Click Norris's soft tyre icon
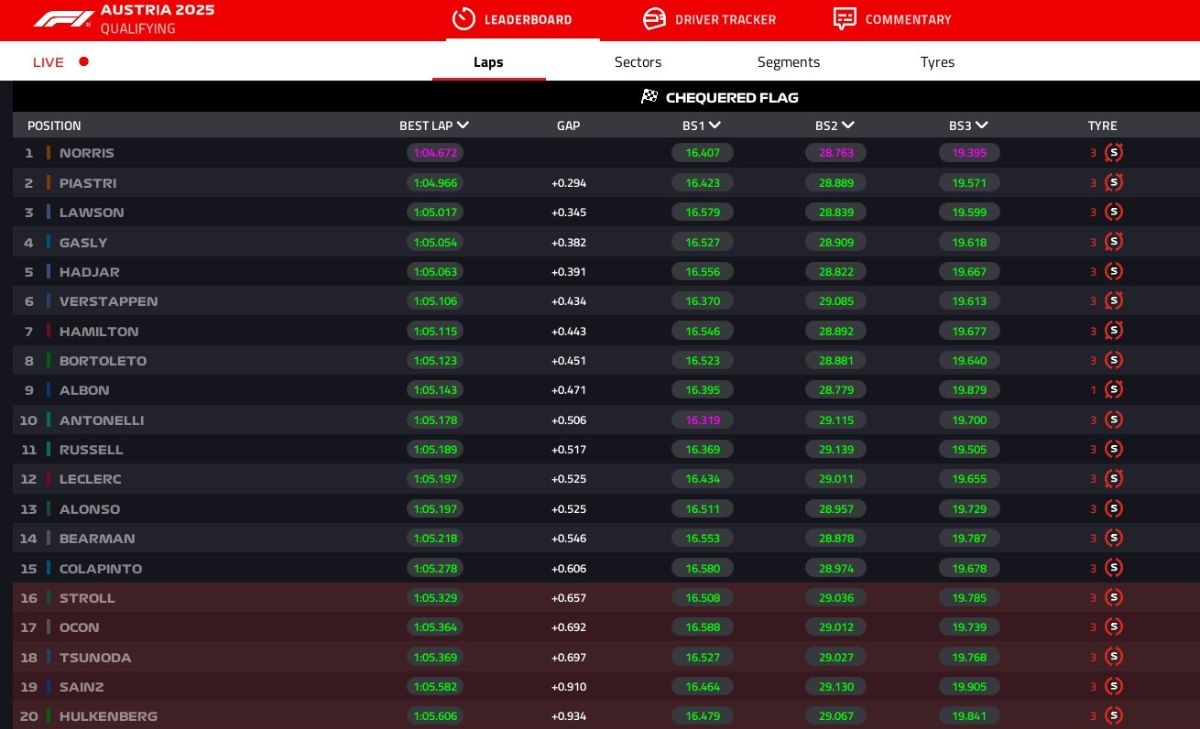 tap(1114, 153)
